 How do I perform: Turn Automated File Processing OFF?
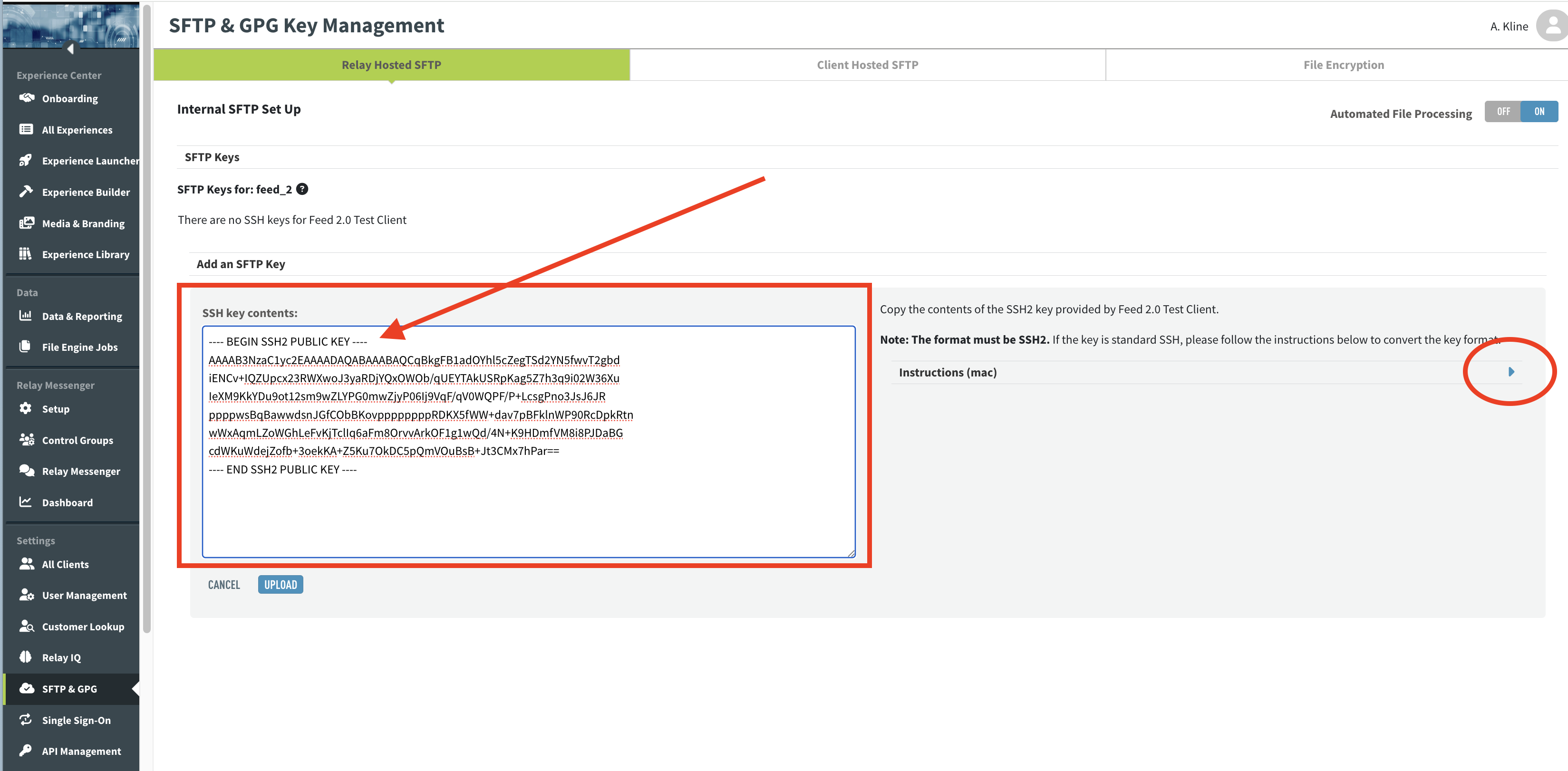click(1503, 111)
